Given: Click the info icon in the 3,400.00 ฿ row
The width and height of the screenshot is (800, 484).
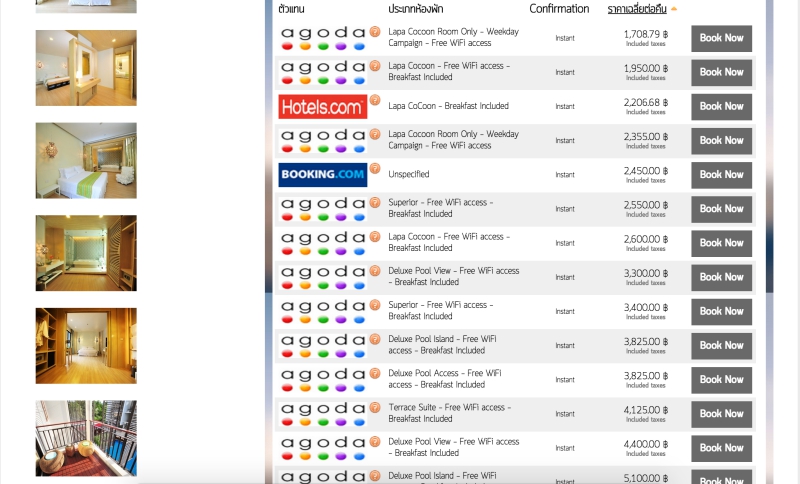Looking at the screenshot, I should 375,305.
